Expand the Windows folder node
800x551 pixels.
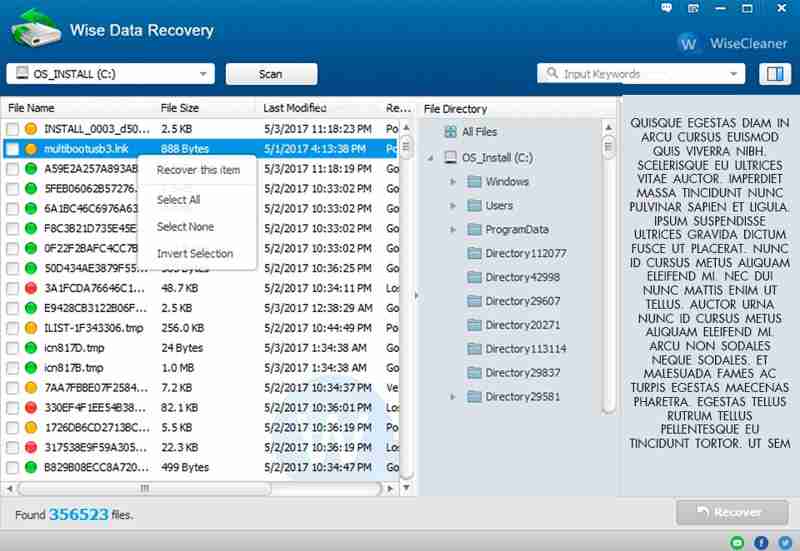point(453,182)
